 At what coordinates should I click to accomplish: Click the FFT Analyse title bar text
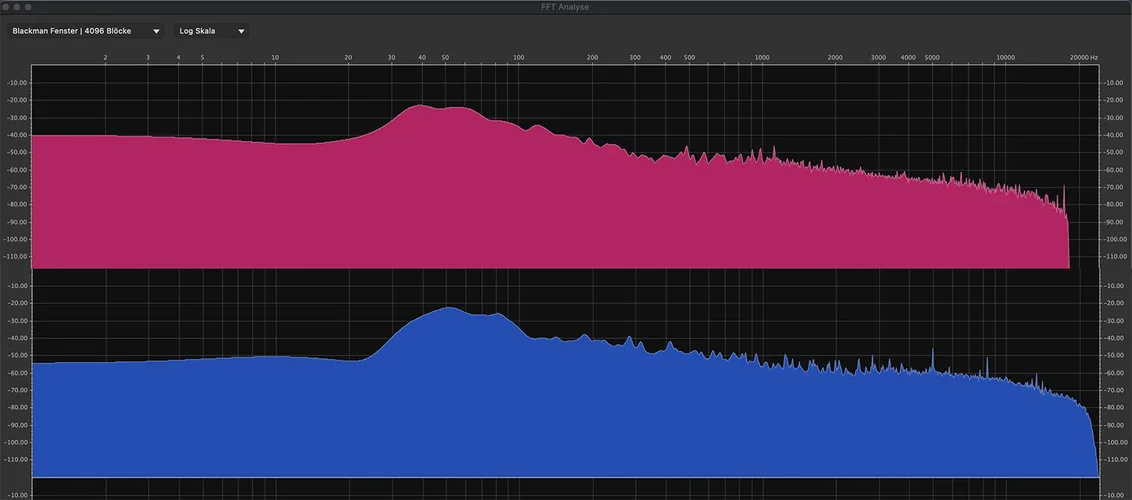565,7
